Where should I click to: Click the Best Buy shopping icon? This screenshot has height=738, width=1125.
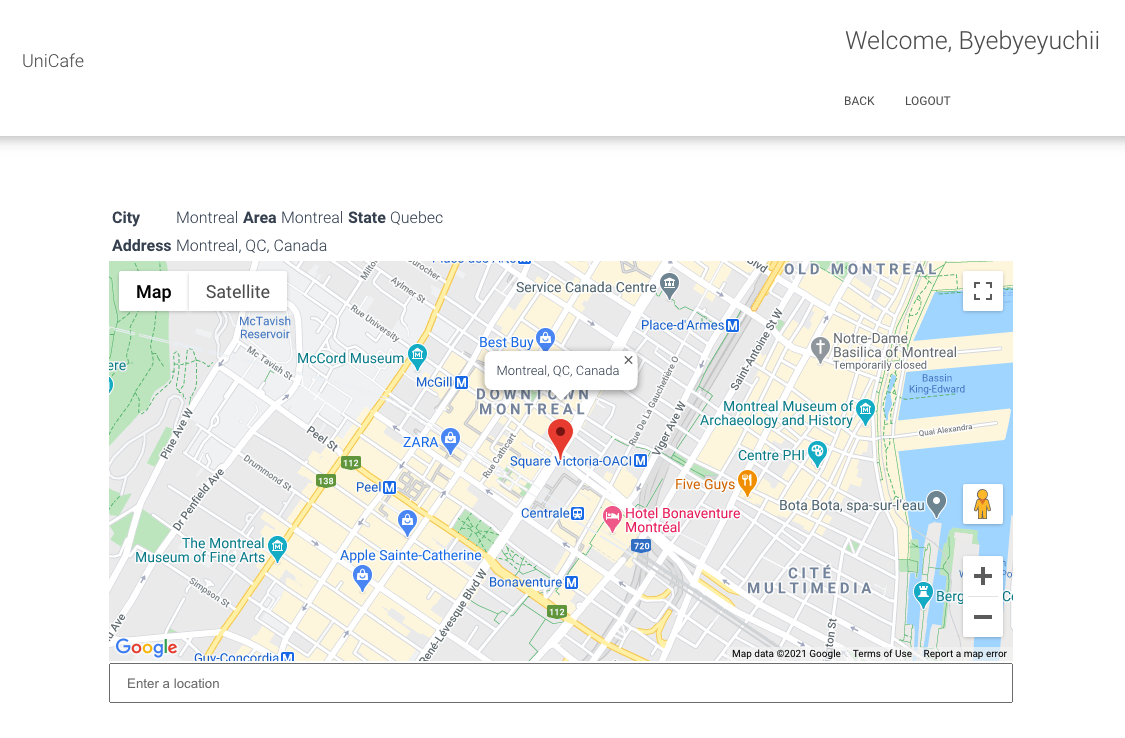pos(546,339)
